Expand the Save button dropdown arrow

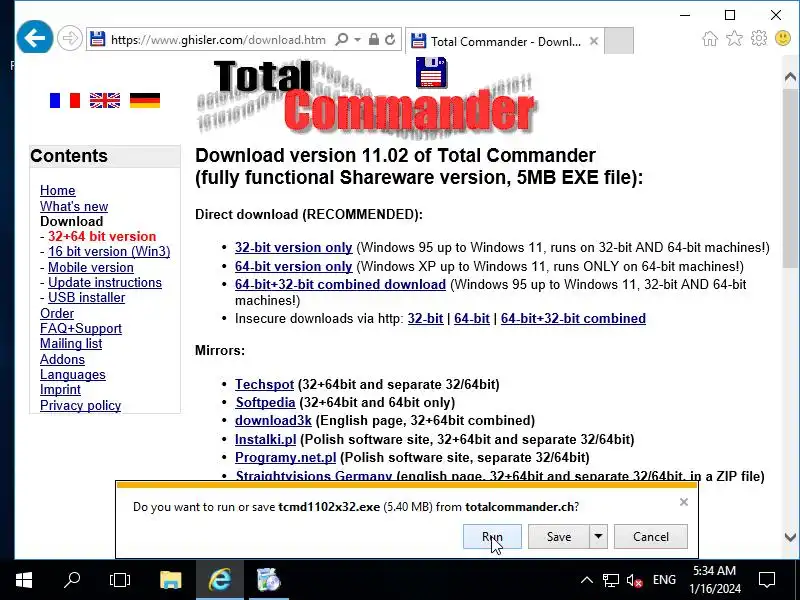[x=598, y=537]
